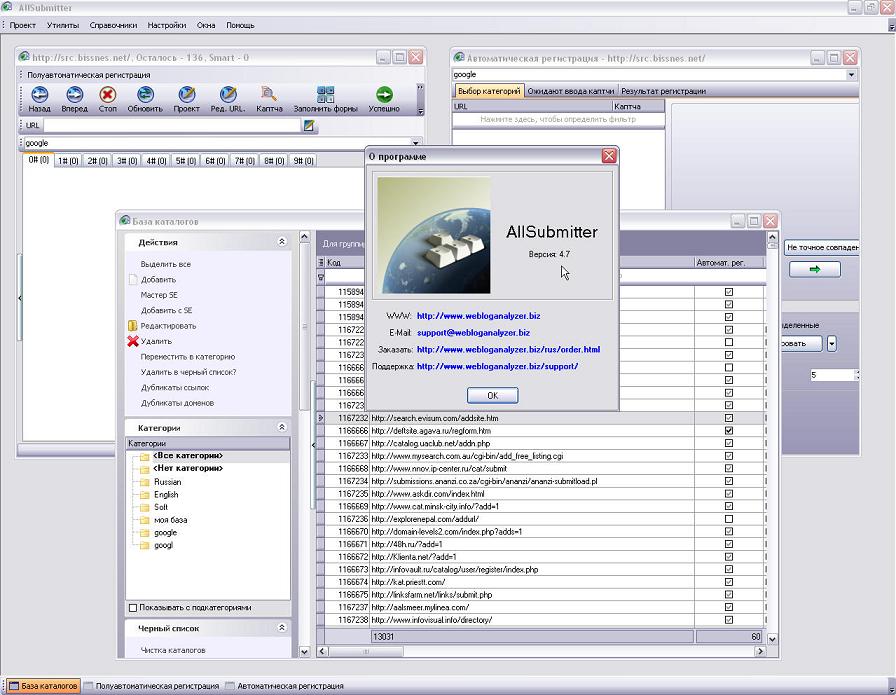This screenshot has height=695, width=896.
Task: Toggle auto-reg checkbox for www.infovisual.info row
Action: tap(729, 620)
